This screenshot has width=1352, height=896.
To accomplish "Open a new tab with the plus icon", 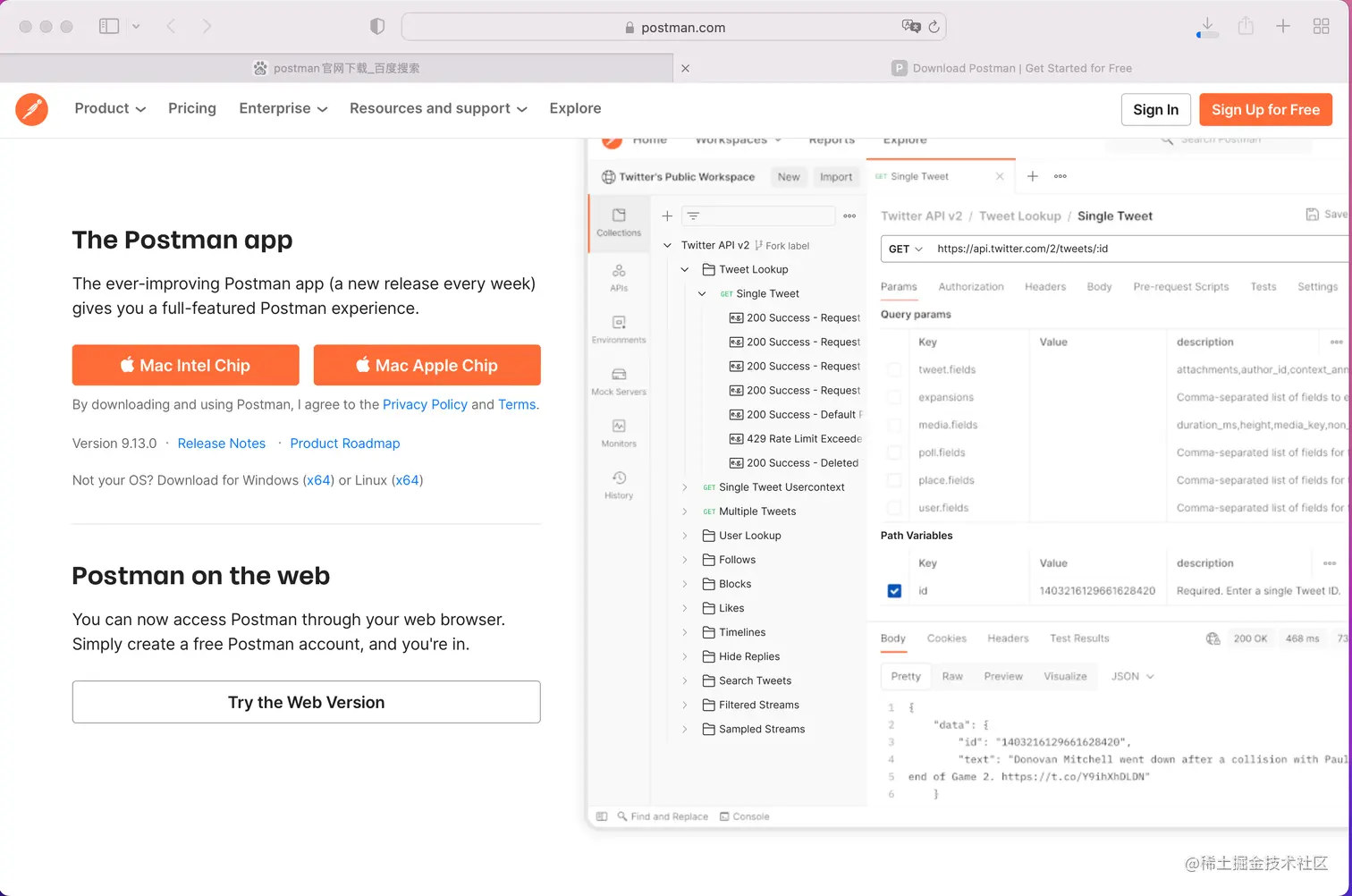I will click(x=1283, y=26).
